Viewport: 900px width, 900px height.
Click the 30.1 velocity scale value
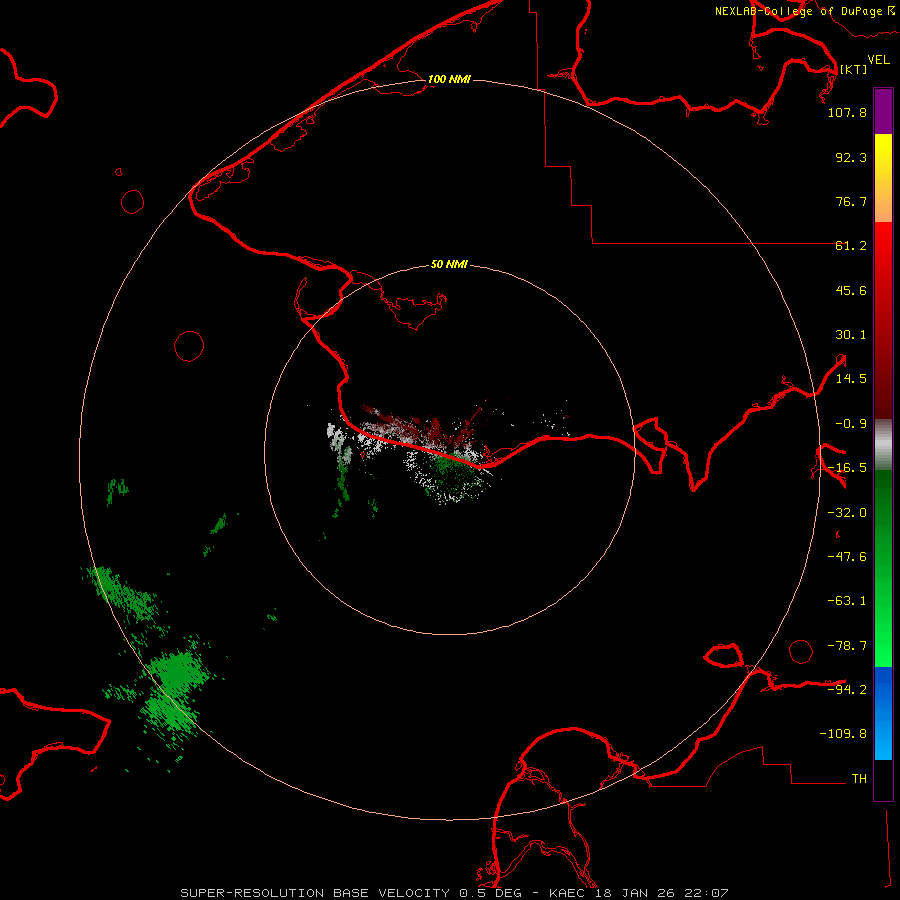coord(851,335)
